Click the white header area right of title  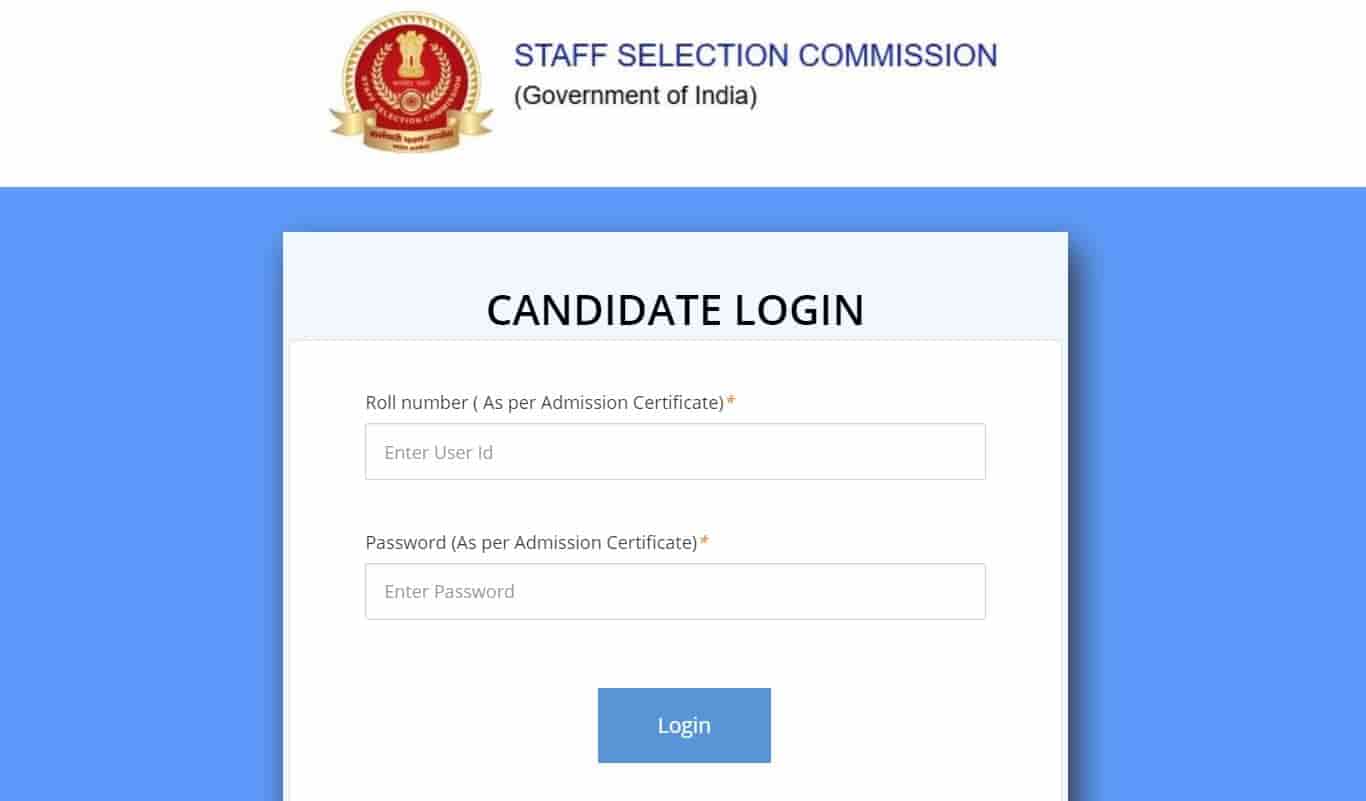coord(1180,90)
